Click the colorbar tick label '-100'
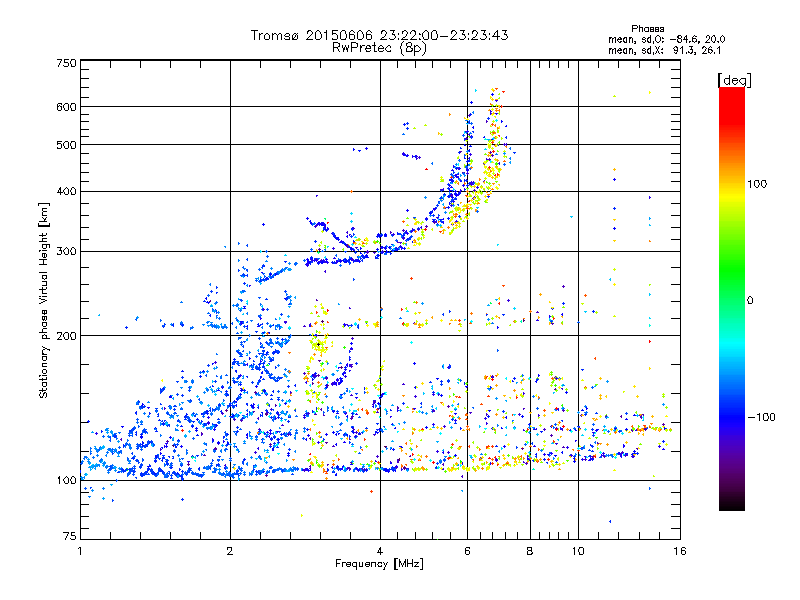800x600 pixels. pyautogui.click(x=761, y=417)
